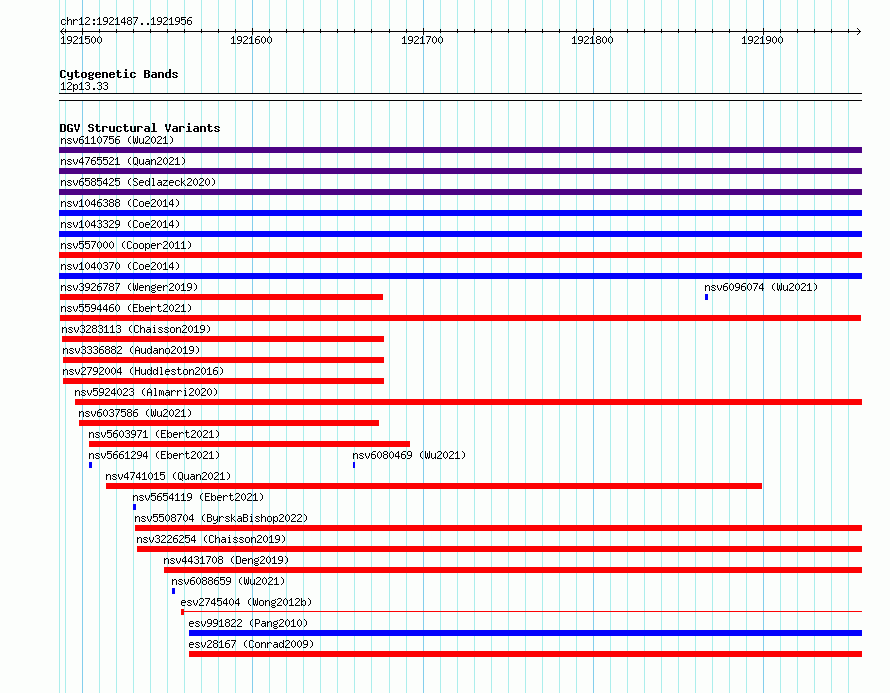Click the nsv1046388 (Coe2014) label
The image size is (890, 693).
click(120, 203)
